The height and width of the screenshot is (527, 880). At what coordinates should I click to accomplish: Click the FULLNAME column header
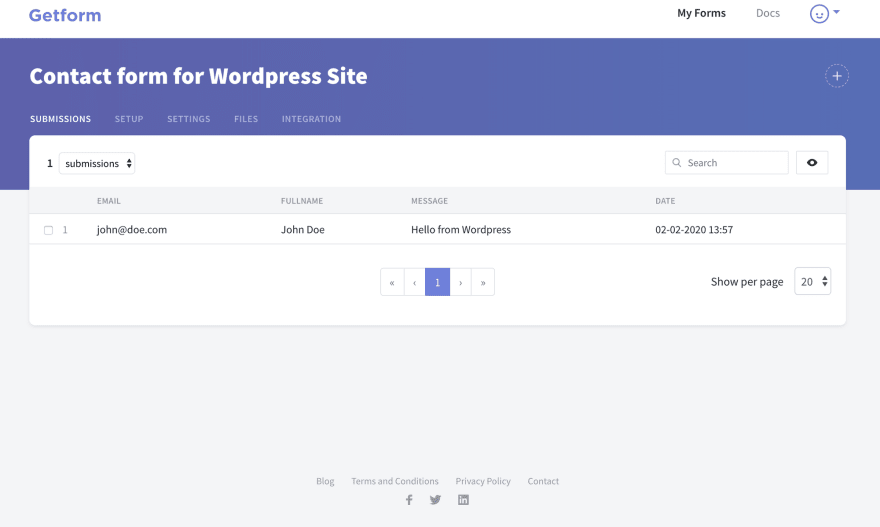(302, 201)
